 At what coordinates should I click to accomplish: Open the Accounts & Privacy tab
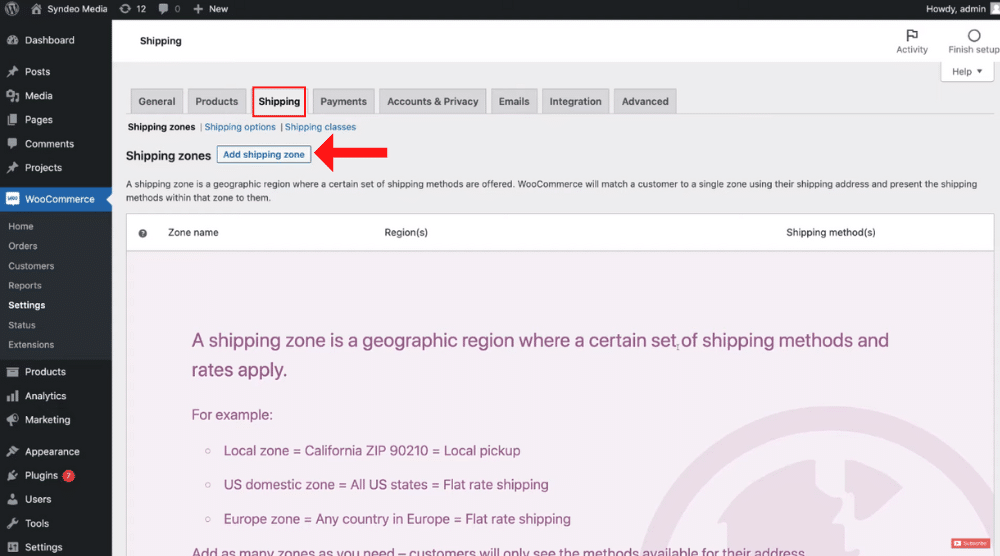pyautogui.click(x=432, y=101)
